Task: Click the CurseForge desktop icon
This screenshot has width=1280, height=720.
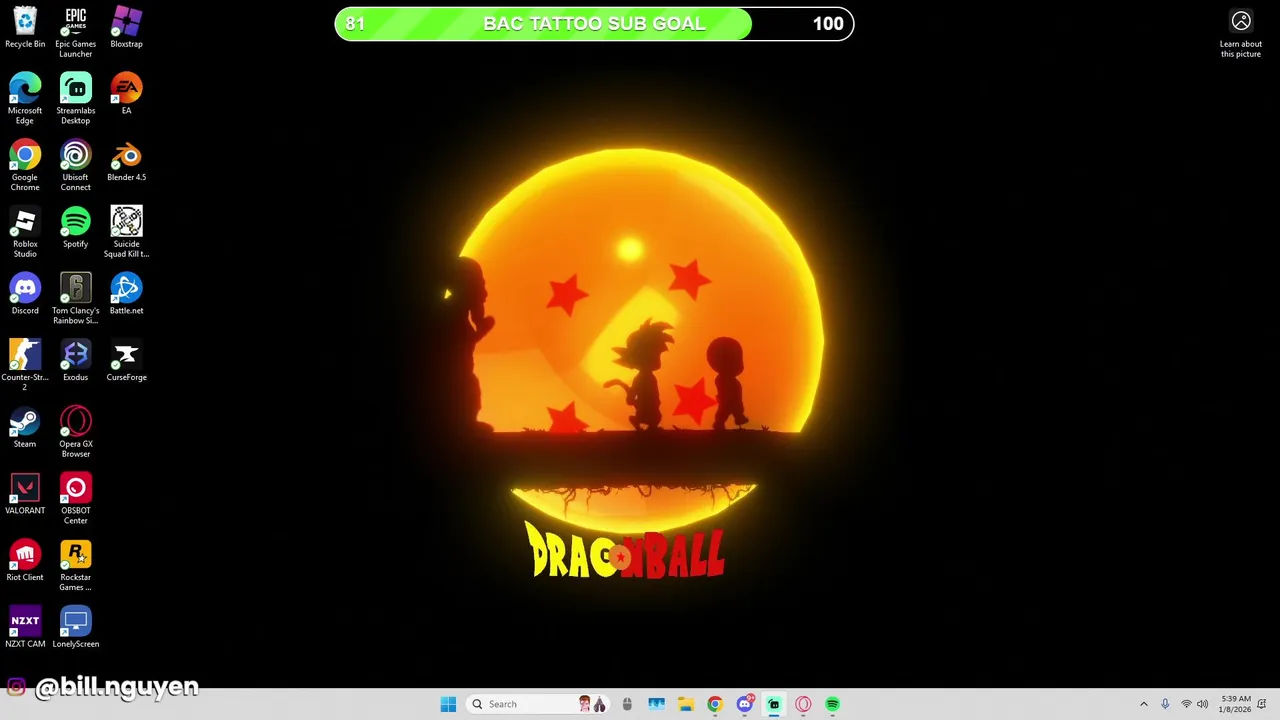Action: [126, 361]
